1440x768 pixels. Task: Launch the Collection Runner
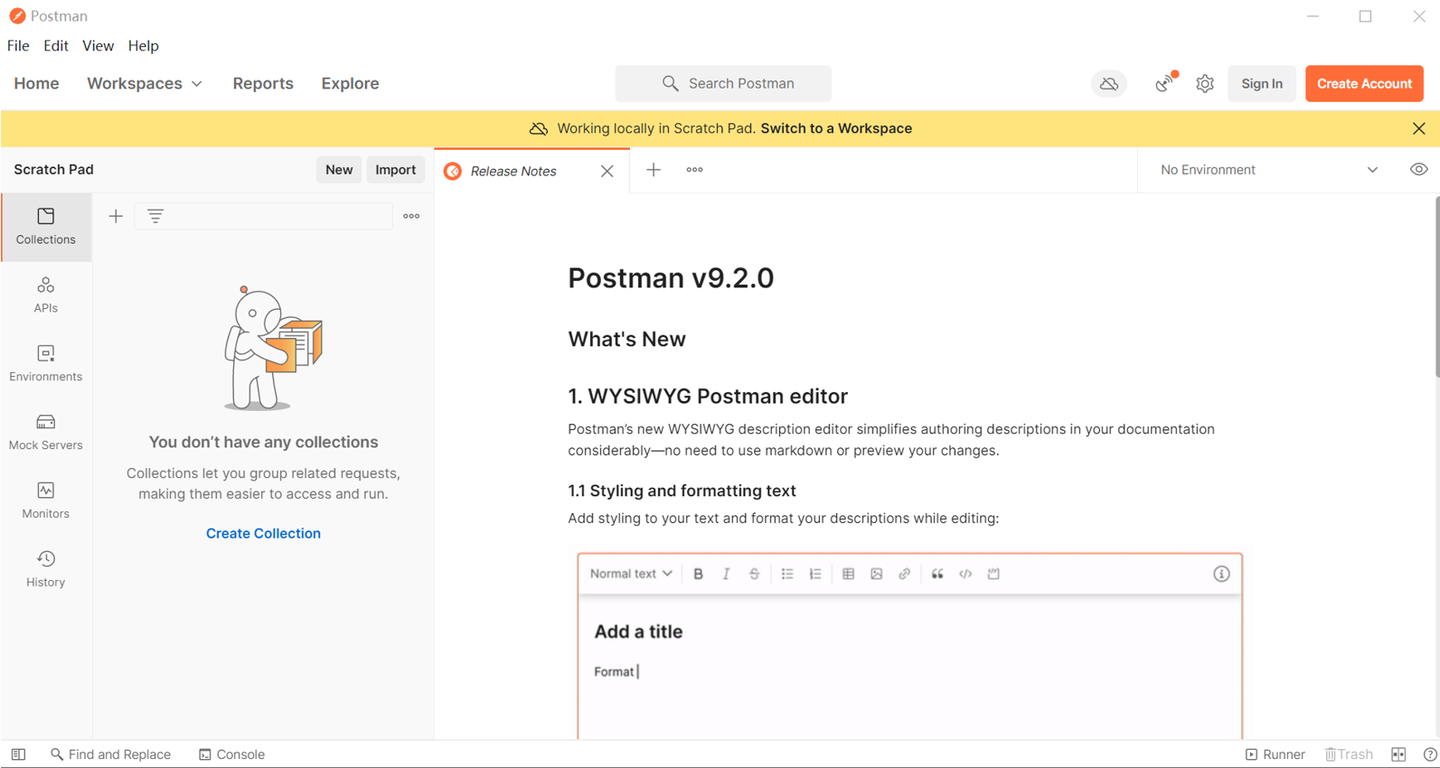click(1275, 754)
